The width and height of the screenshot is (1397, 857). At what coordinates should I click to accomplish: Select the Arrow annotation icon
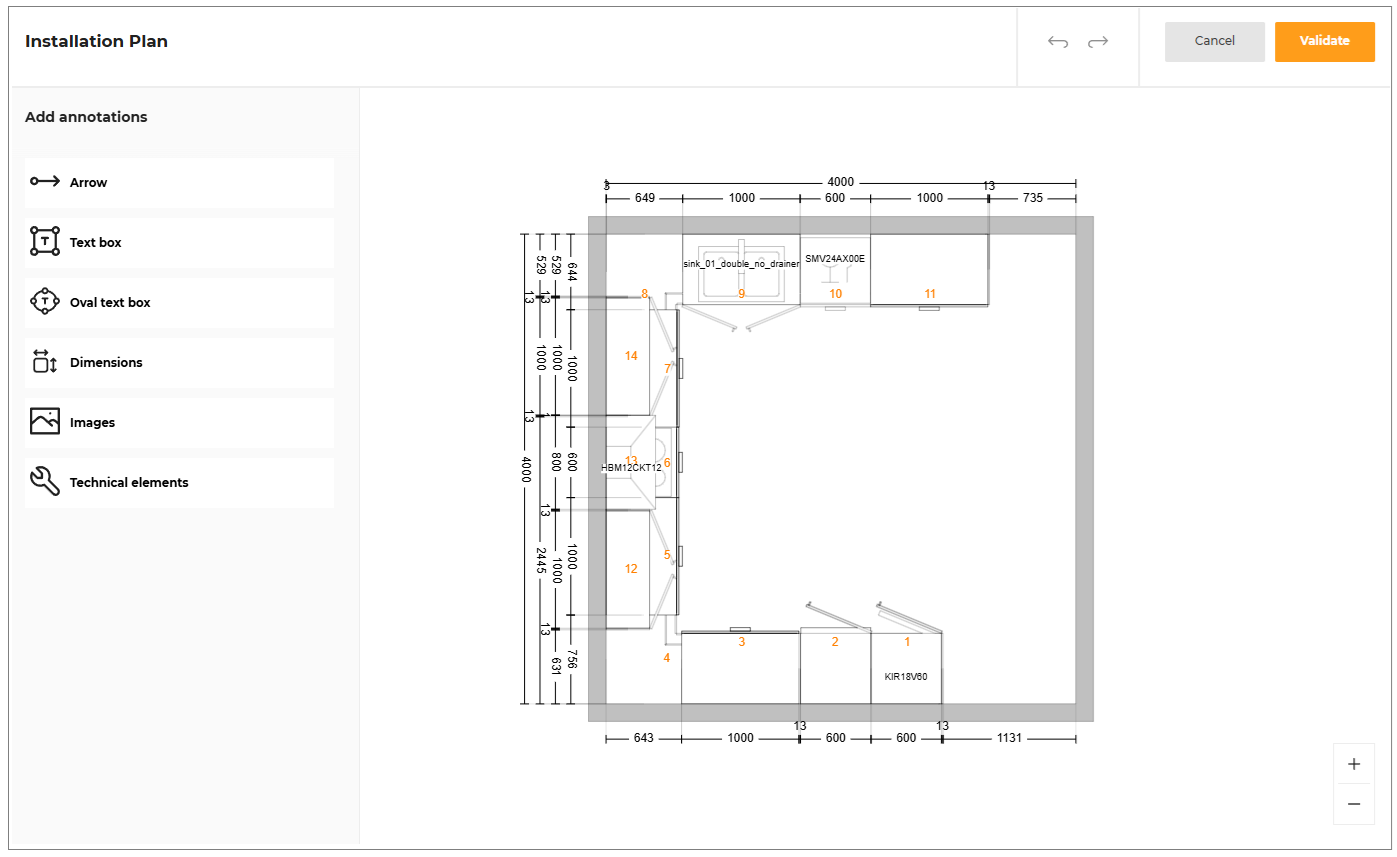[45, 182]
